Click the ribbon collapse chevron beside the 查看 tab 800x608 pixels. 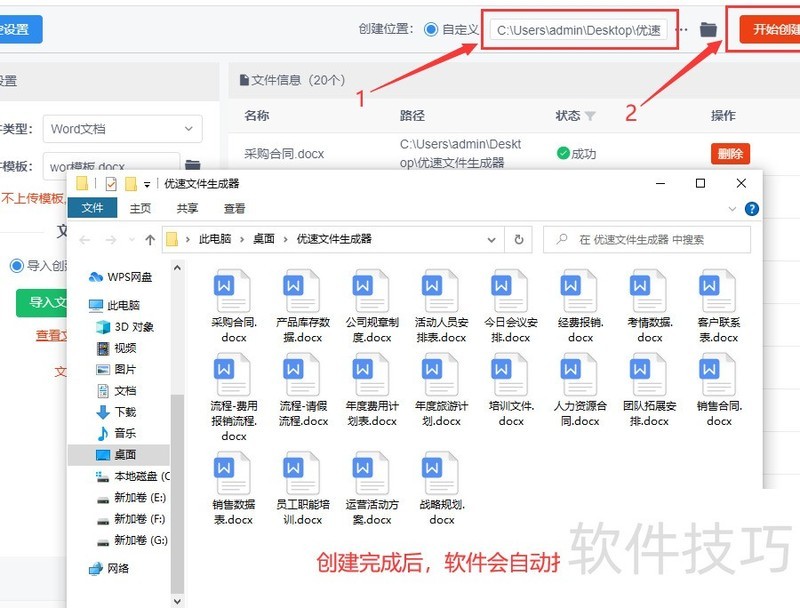tap(733, 208)
